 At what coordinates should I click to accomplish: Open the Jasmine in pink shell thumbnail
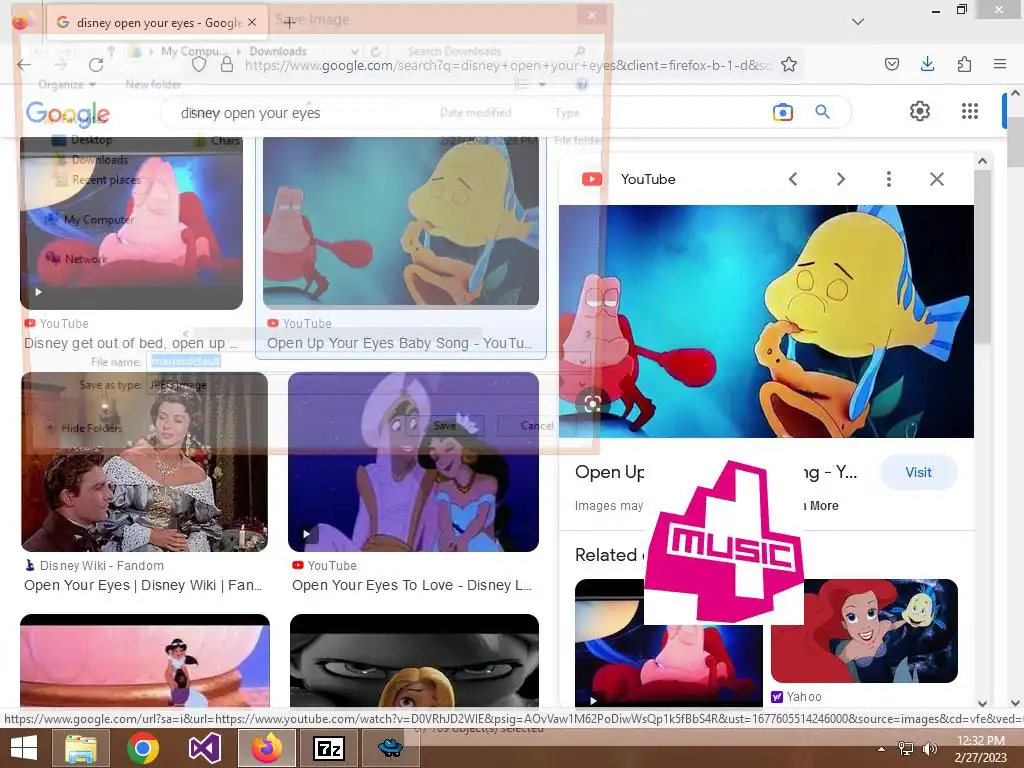click(x=145, y=661)
